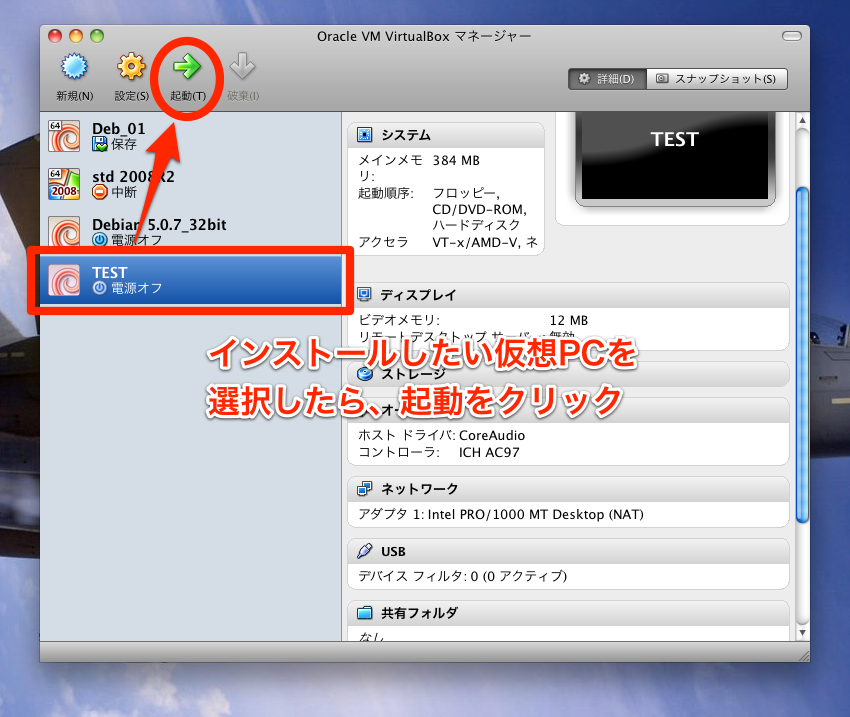Click the ICH AC97 controller text

tap(489, 453)
